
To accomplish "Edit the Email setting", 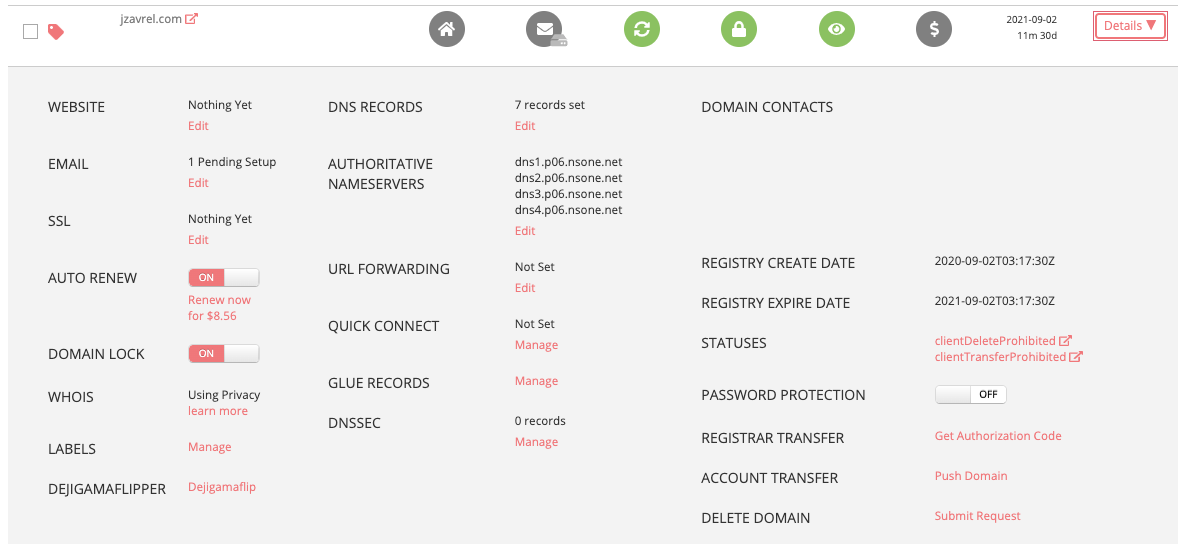I will 199,183.
